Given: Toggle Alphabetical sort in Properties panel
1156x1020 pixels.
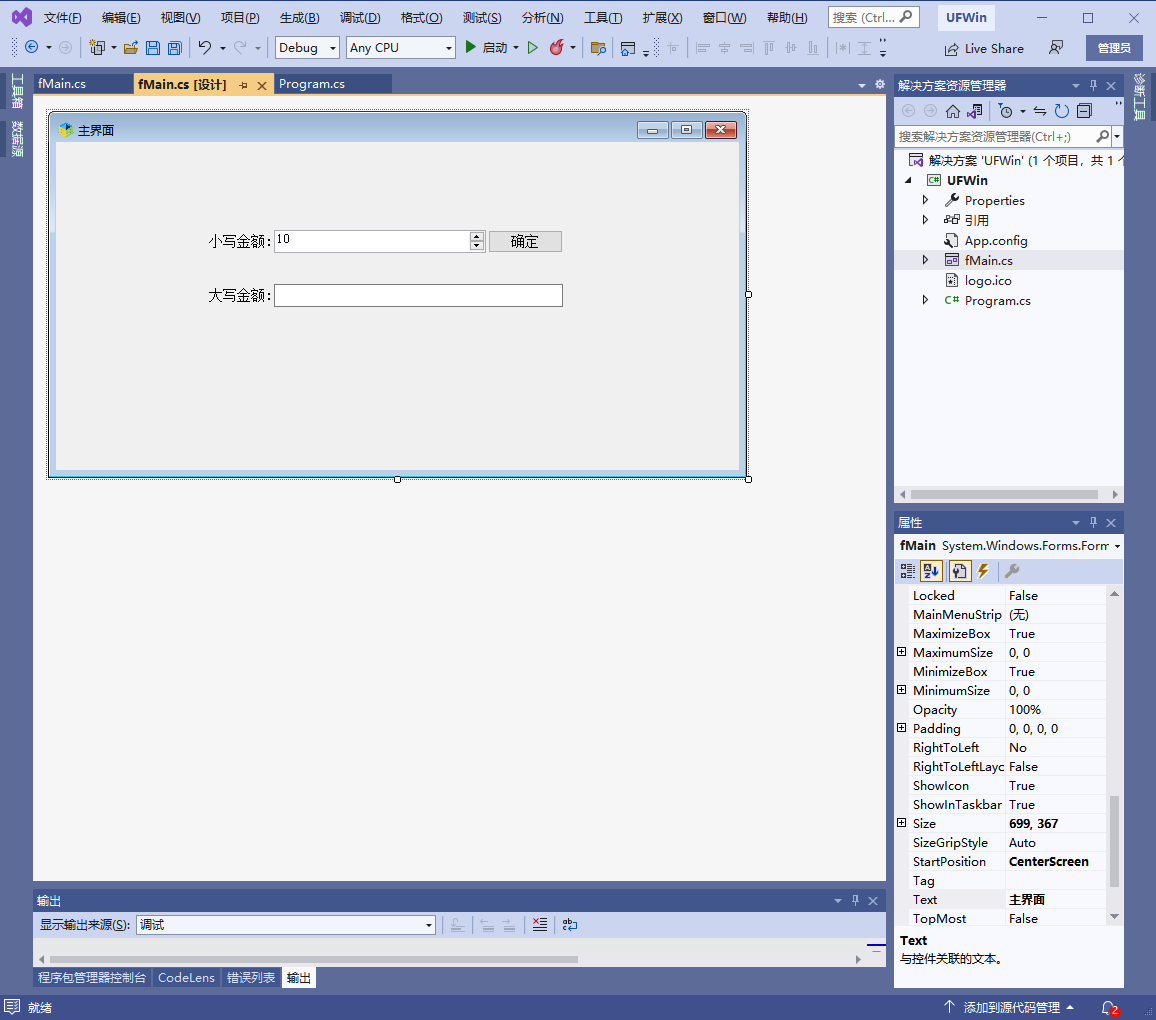Looking at the screenshot, I should click(x=932, y=571).
